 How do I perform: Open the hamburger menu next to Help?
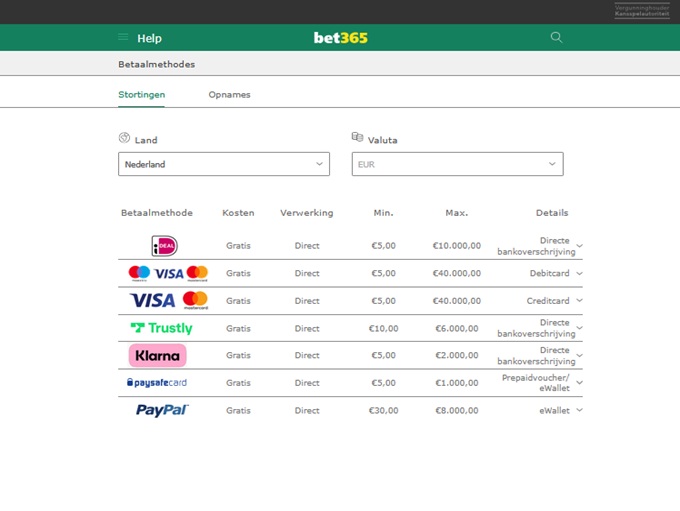click(123, 38)
